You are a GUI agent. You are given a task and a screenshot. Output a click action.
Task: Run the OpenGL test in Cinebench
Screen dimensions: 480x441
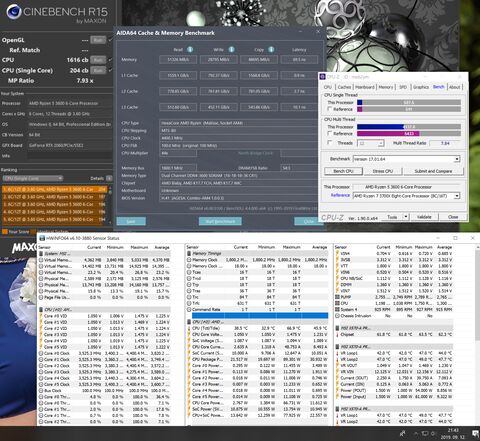click(x=98, y=40)
